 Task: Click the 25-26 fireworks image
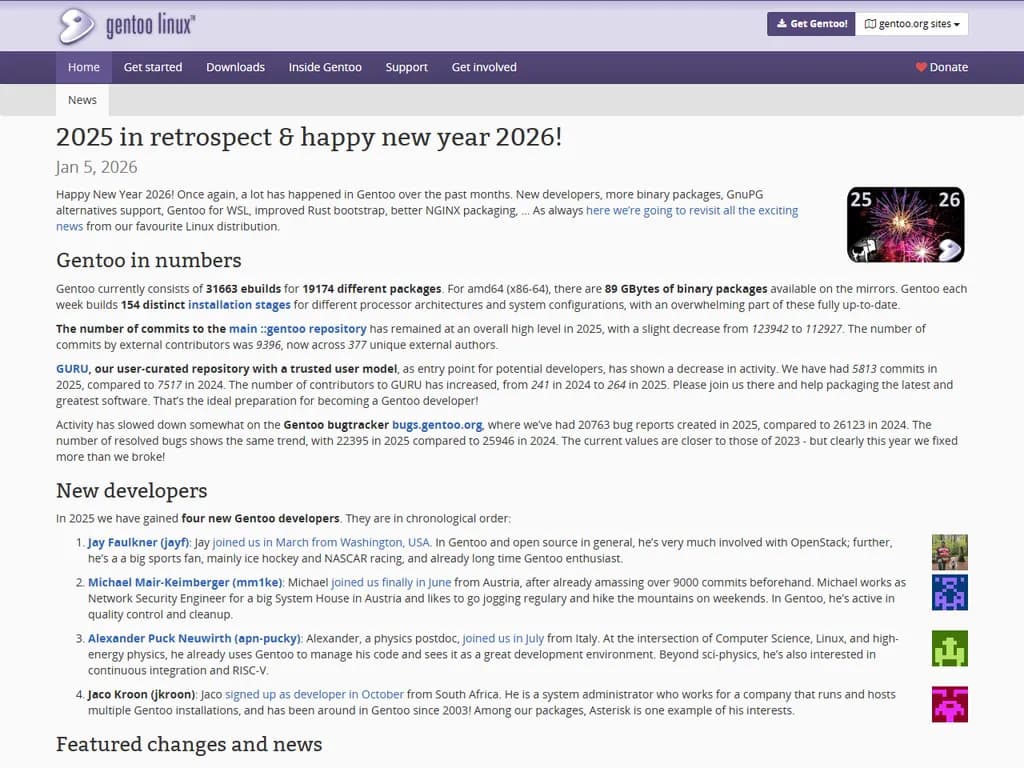coord(905,223)
